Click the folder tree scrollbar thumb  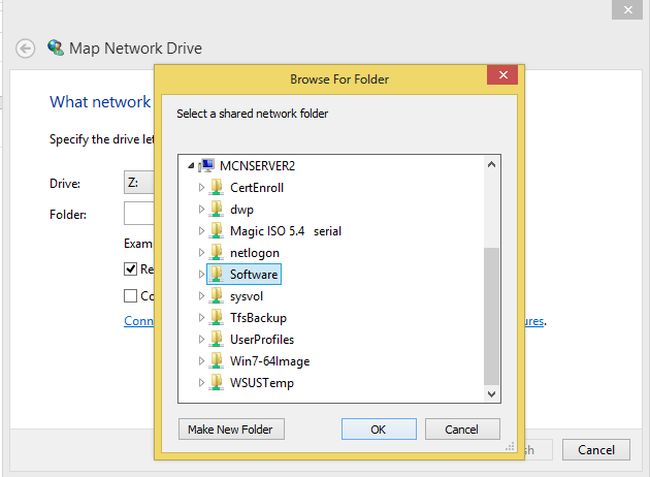492,316
